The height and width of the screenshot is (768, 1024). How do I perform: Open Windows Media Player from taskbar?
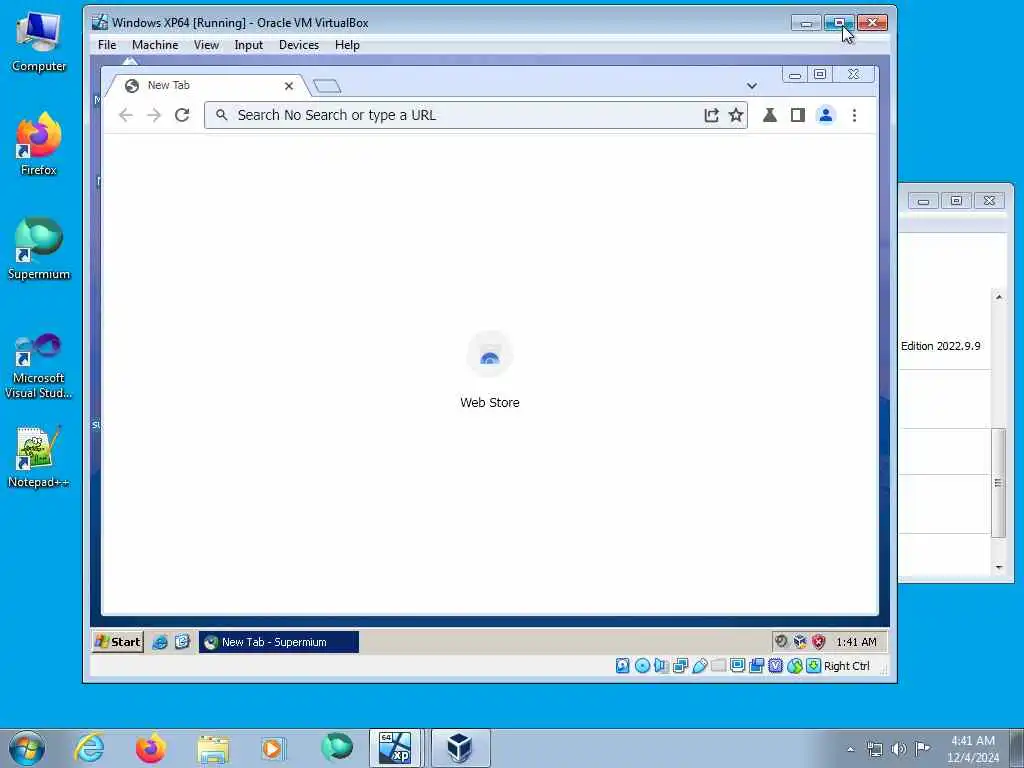pyautogui.click(x=273, y=748)
